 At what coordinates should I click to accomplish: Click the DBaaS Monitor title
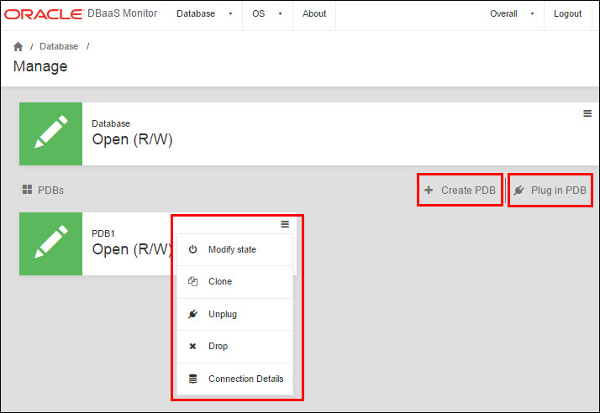coord(122,13)
